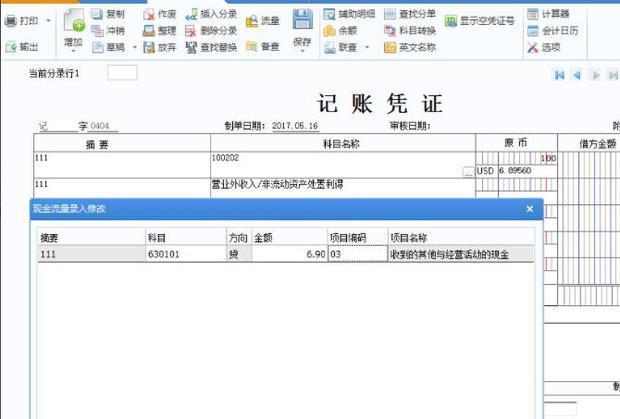Go to the next voucher
620x419 pixels.
pyautogui.click(x=595, y=75)
